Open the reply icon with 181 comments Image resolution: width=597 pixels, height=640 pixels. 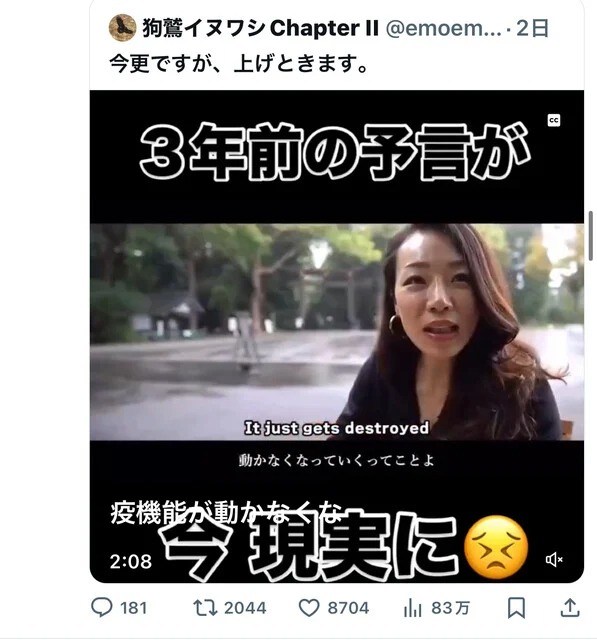(102, 607)
